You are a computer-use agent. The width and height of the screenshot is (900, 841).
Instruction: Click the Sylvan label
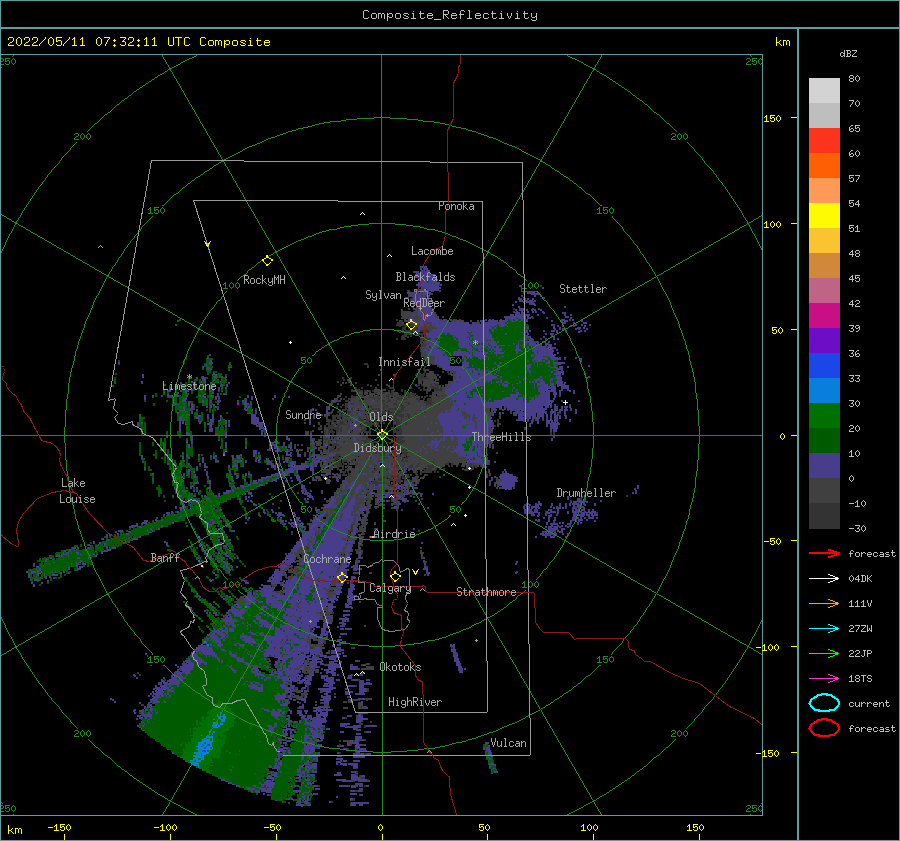click(383, 295)
